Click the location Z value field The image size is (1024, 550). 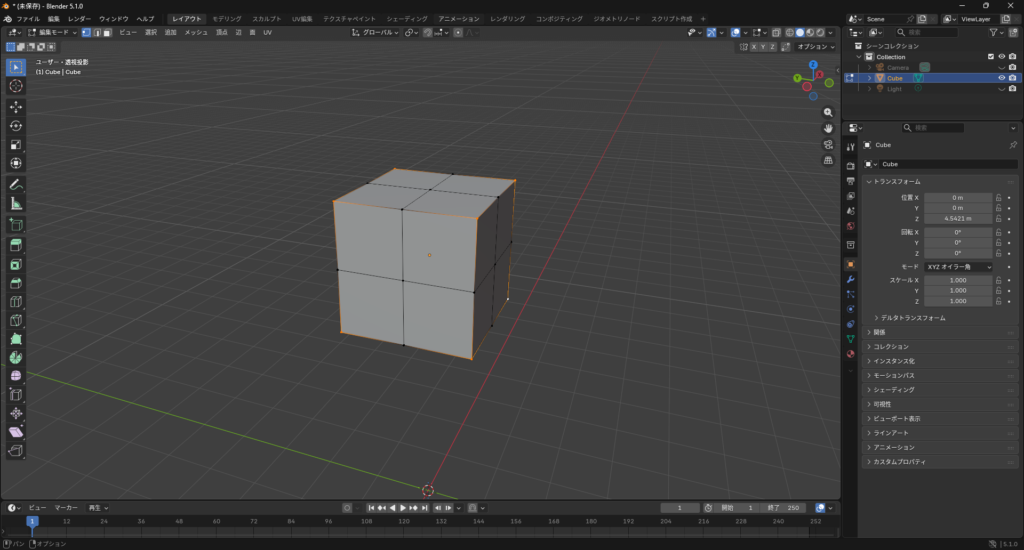coord(957,218)
